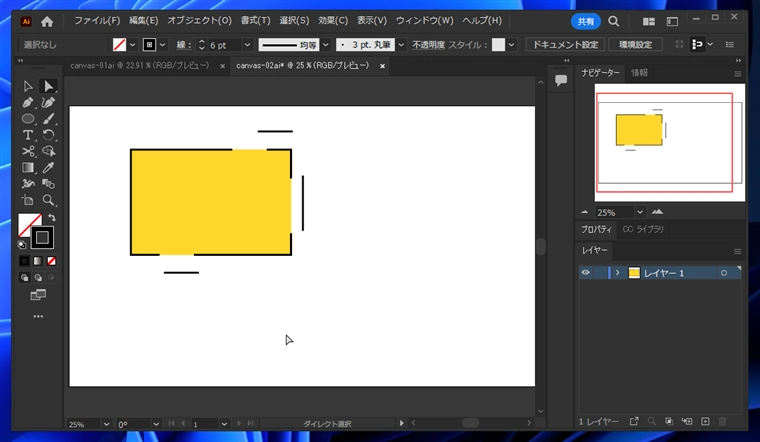760x442 pixels.
Task: Open the workspace switcher icon
Action: point(672,21)
